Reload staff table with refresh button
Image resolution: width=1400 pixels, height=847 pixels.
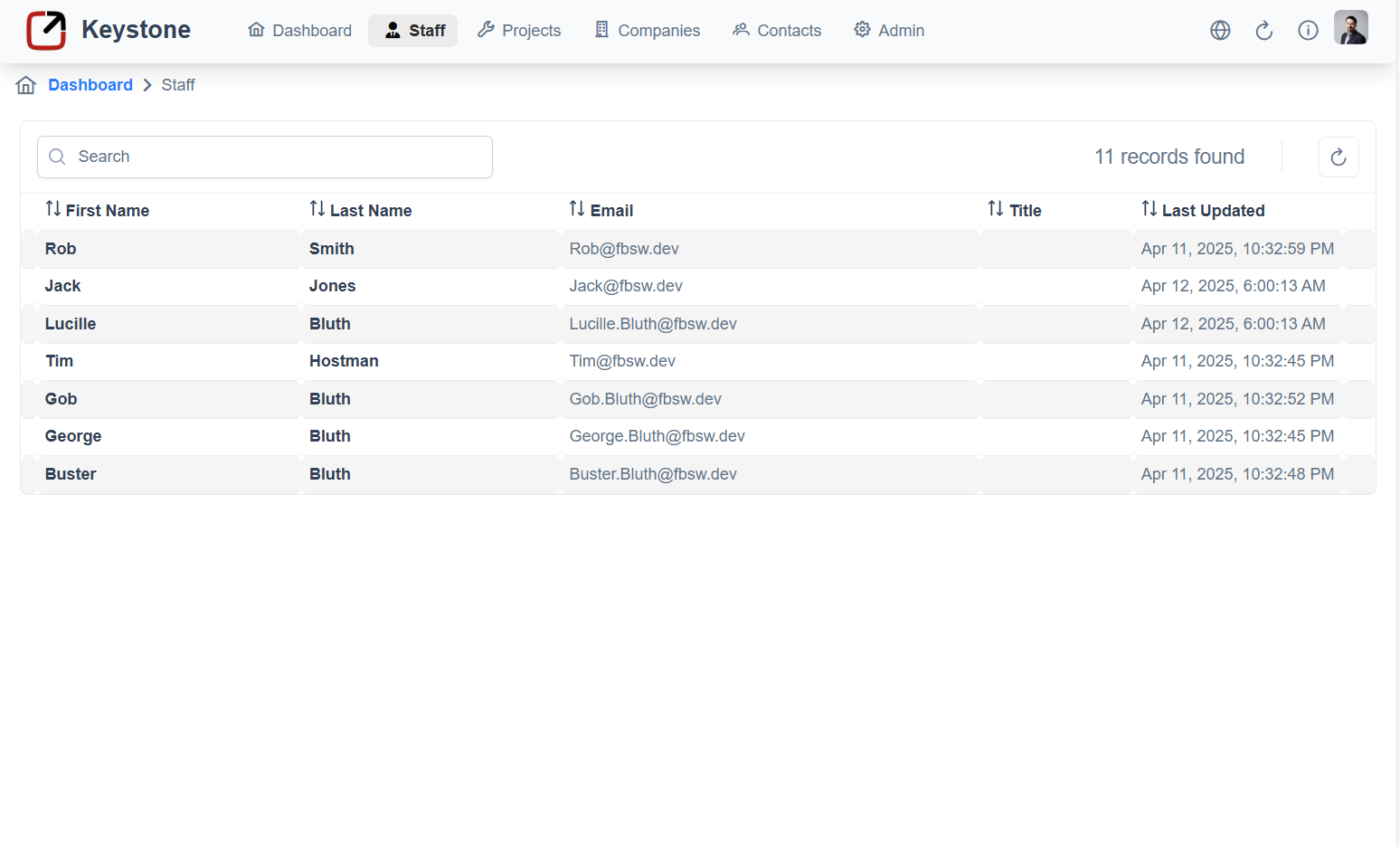[x=1338, y=157]
